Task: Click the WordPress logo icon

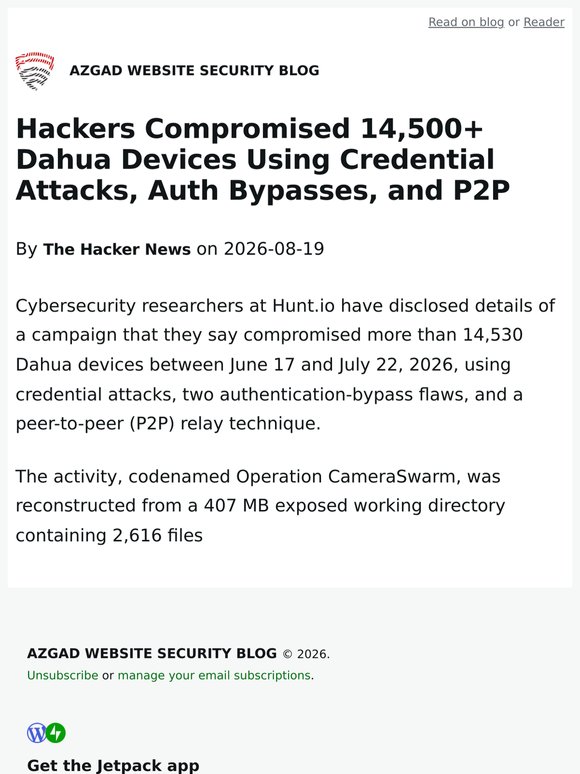Action: click(x=37, y=733)
